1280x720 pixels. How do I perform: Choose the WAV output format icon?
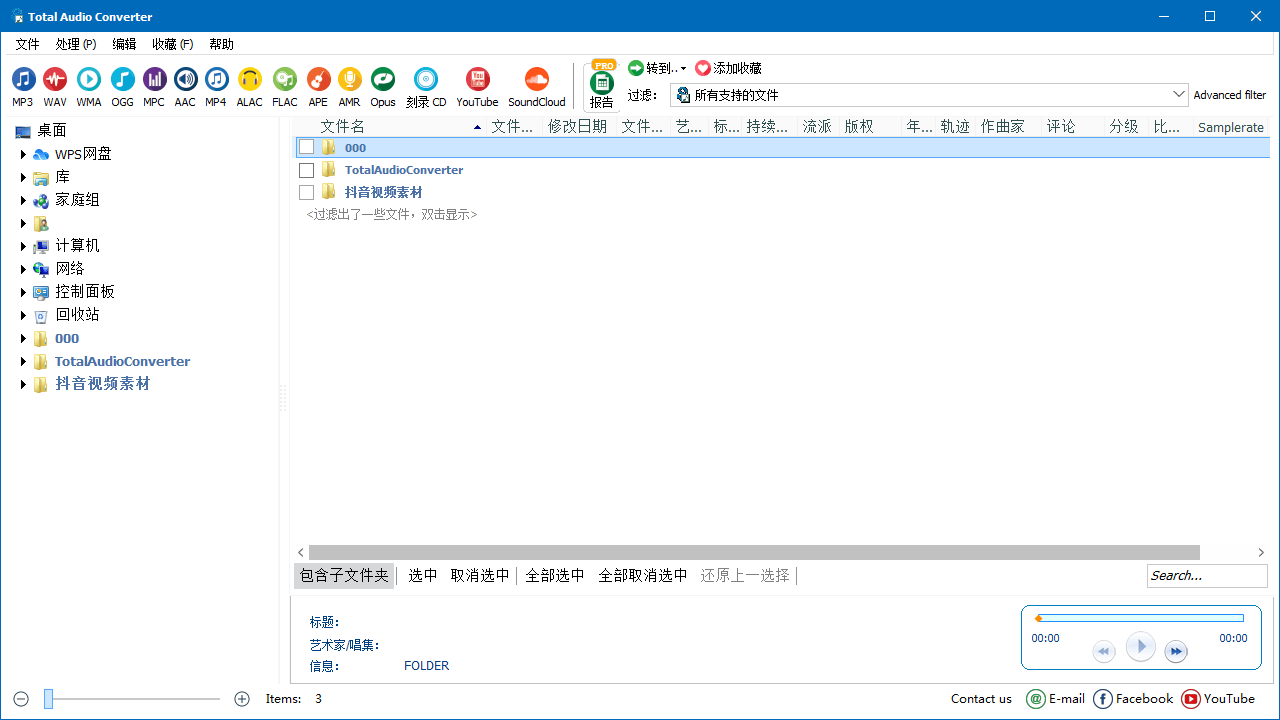(x=55, y=80)
